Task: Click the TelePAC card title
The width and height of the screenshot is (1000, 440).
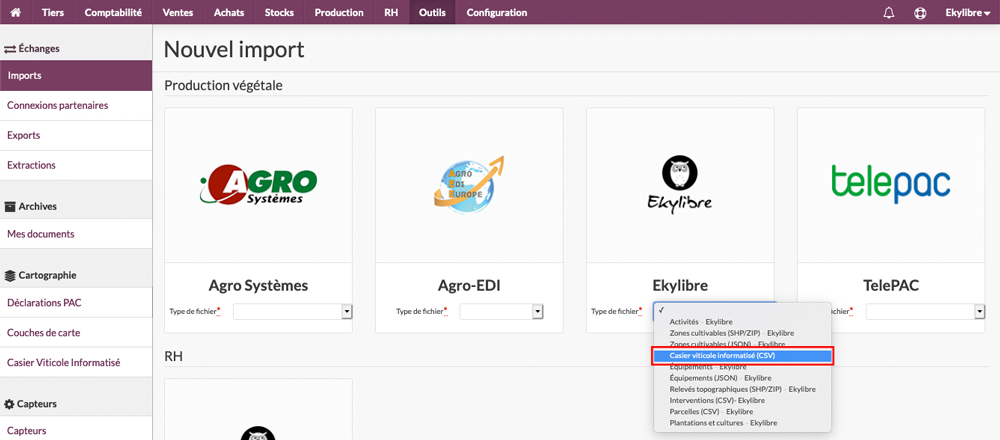Action: tap(891, 285)
